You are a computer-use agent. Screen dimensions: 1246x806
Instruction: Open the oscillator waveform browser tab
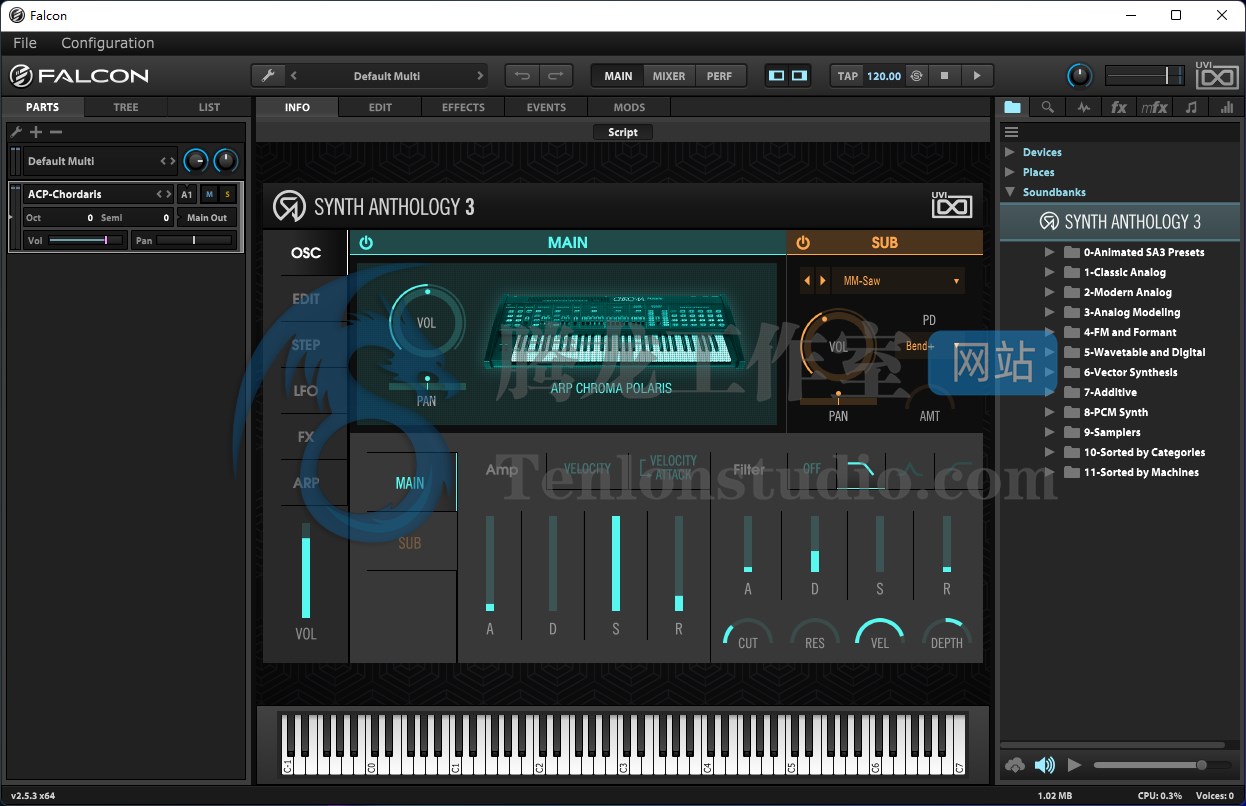(1083, 107)
